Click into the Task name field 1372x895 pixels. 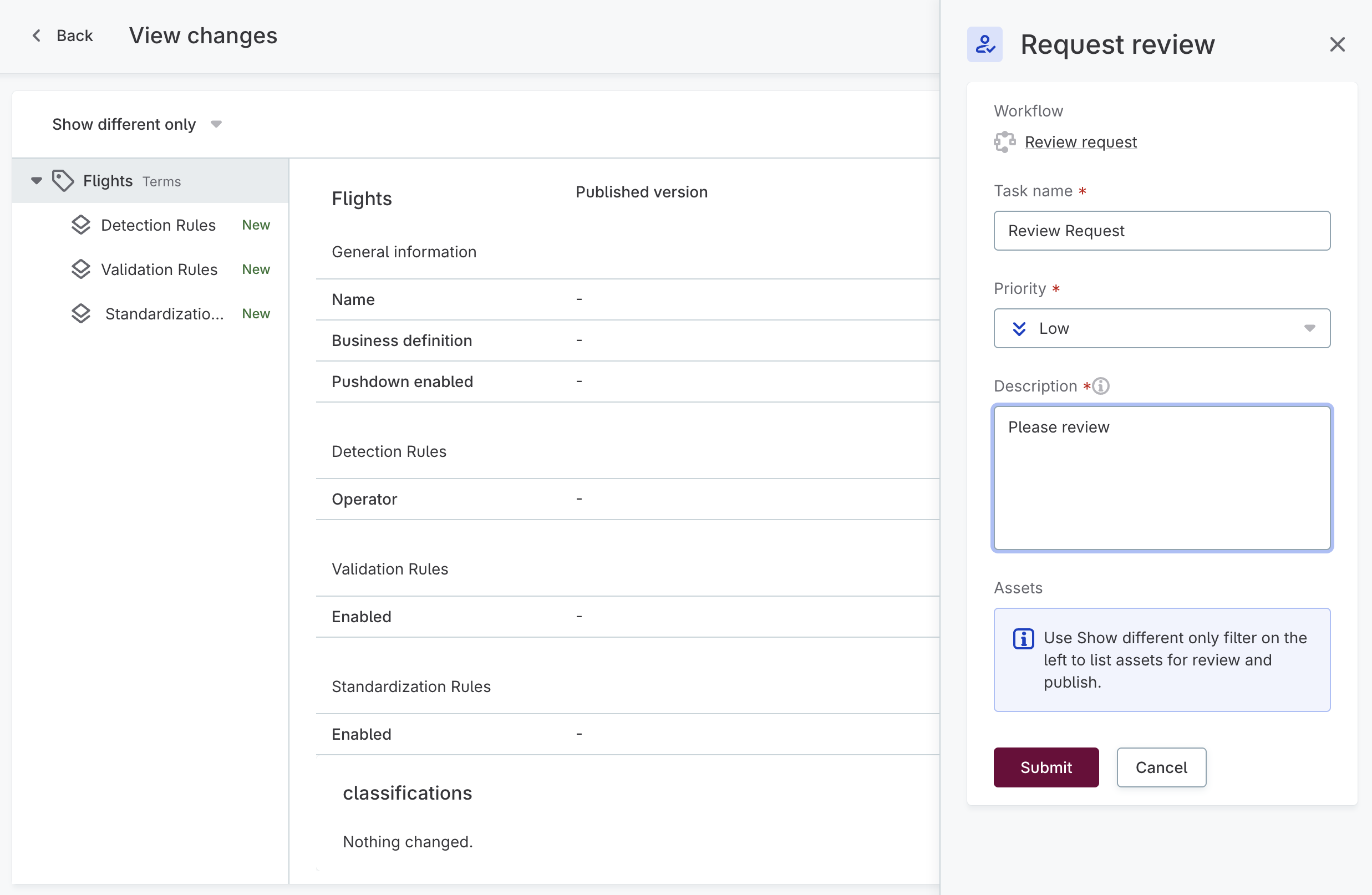click(x=1162, y=231)
